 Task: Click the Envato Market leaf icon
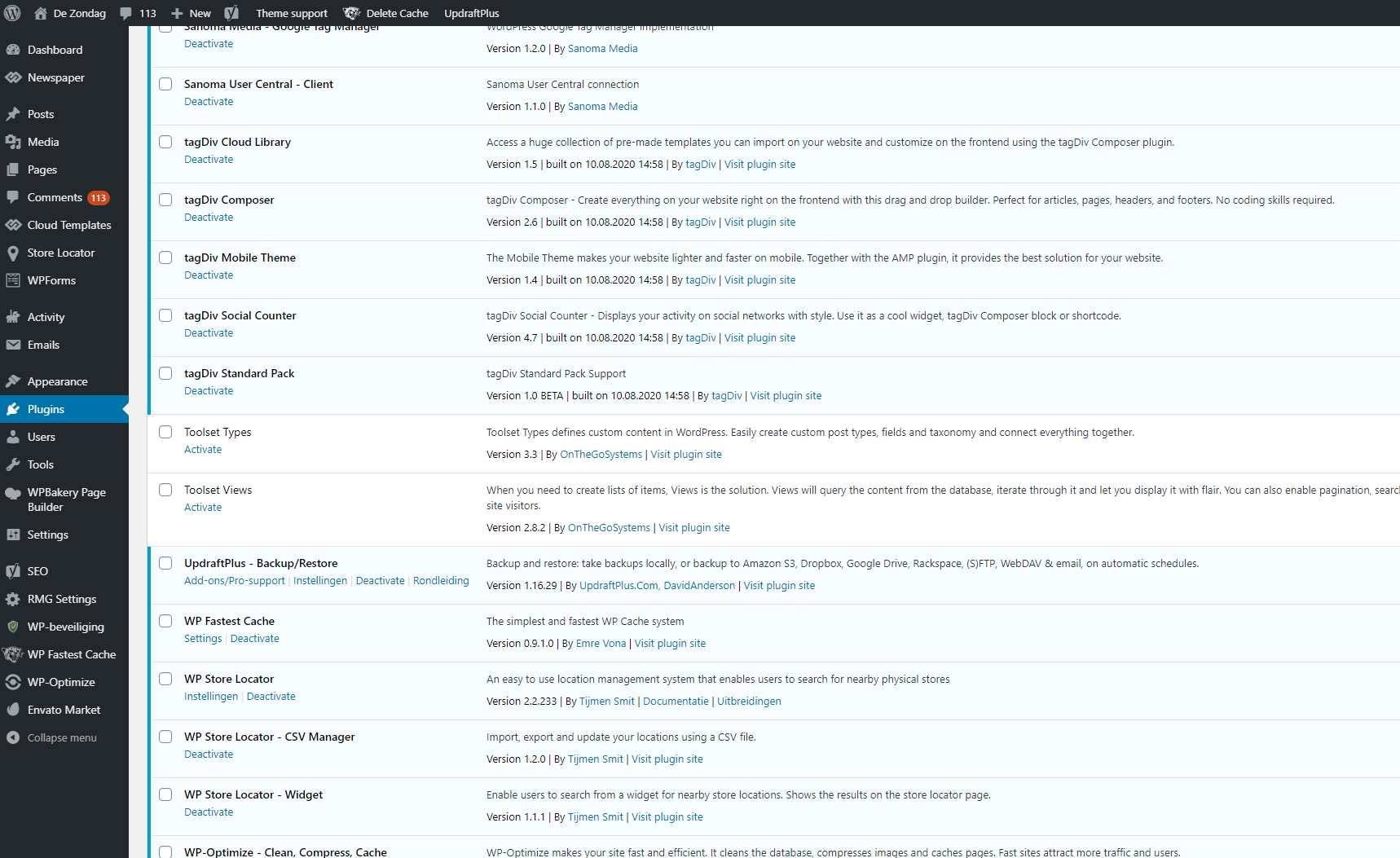tap(13, 710)
